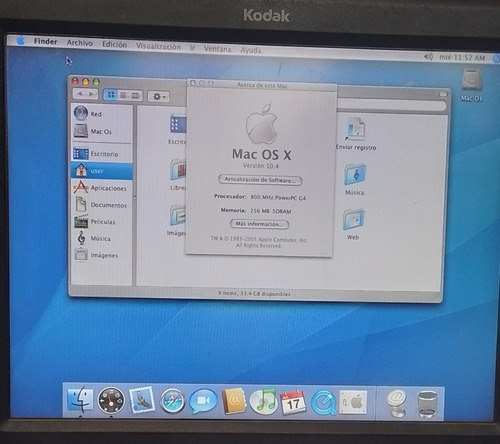The image size is (500, 444).
Task: Click Actualización de Software button
Action: click(x=260, y=180)
